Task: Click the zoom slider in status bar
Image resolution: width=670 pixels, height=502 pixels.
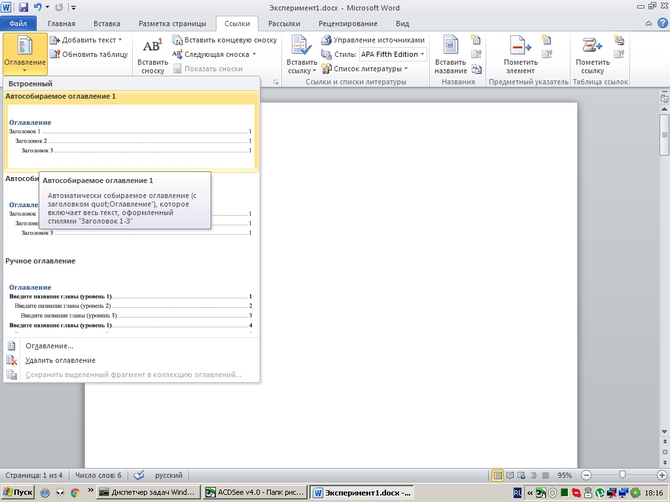Action: (621, 475)
